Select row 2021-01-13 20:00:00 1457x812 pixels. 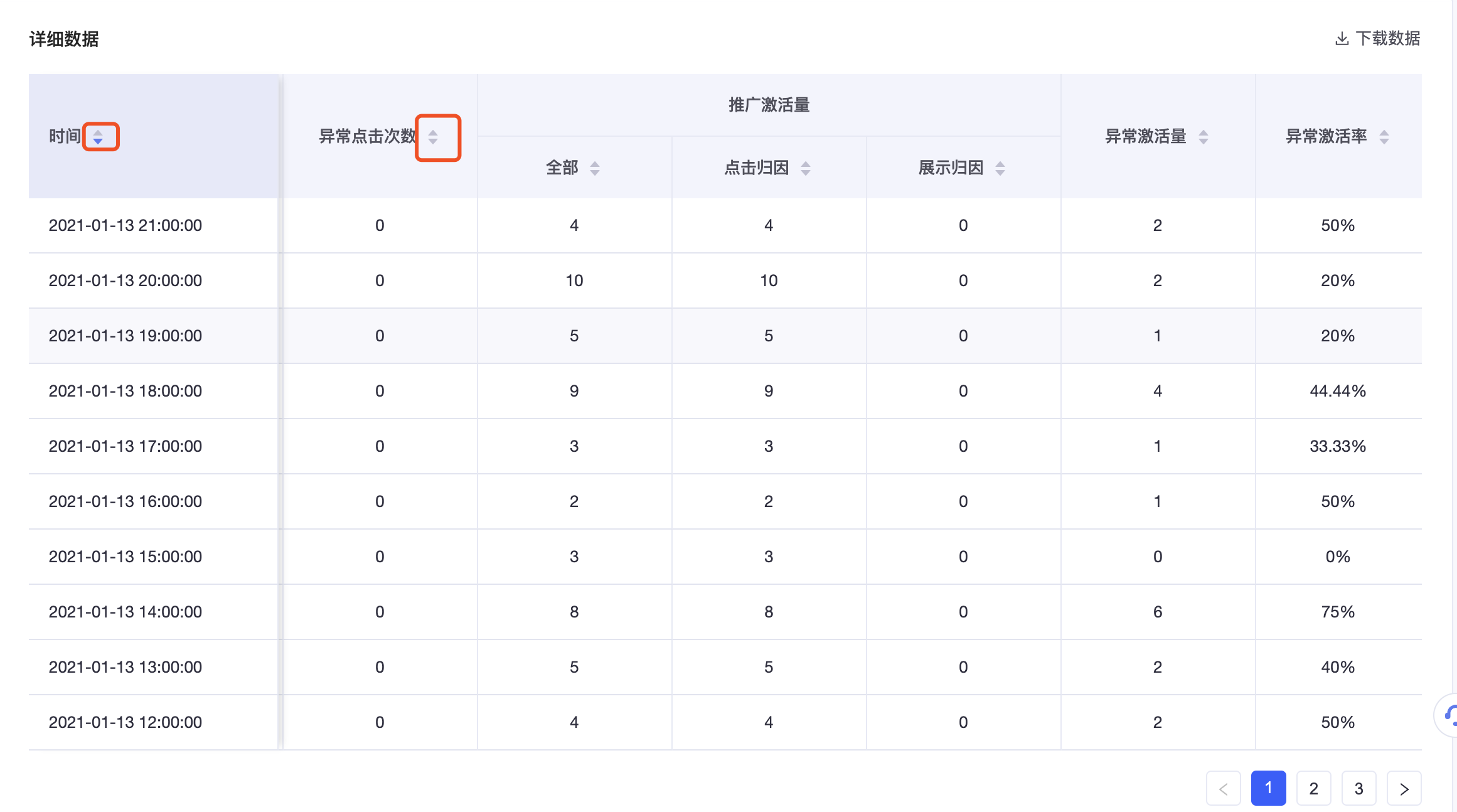pyautogui.click(x=725, y=281)
